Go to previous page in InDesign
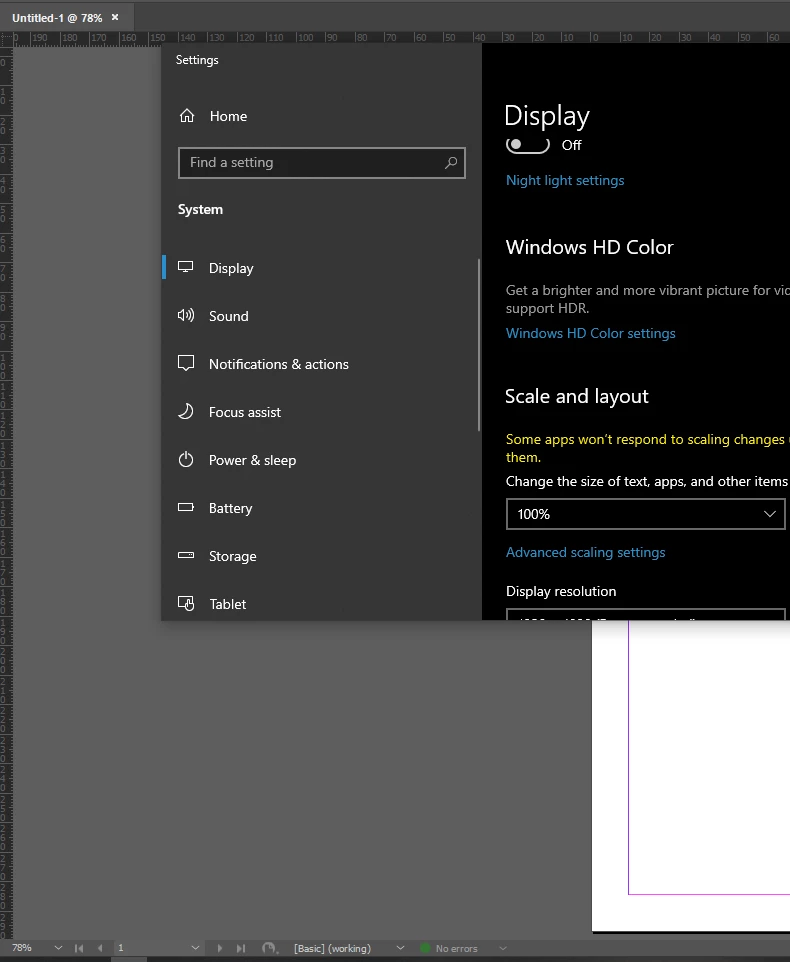The image size is (790, 962). click(x=100, y=948)
